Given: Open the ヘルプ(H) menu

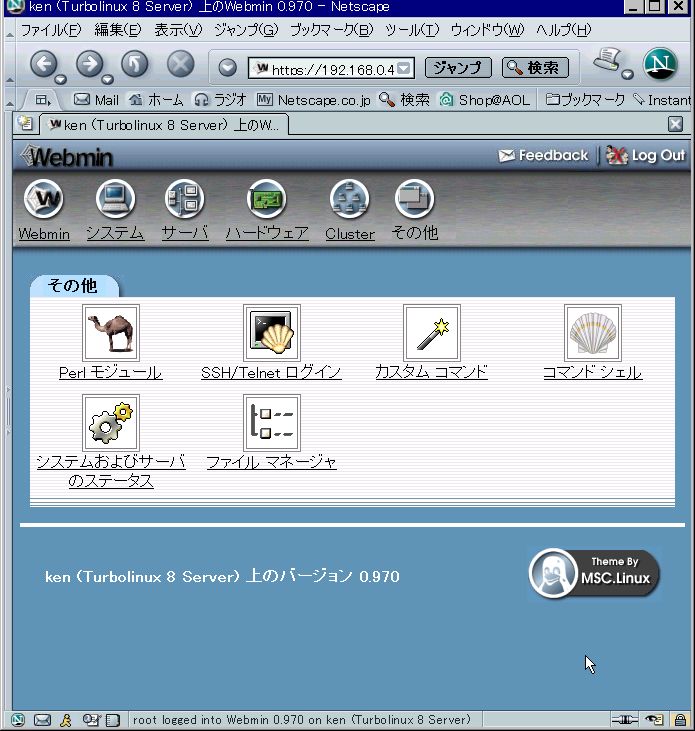Looking at the screenshot, I should click(x=564, y=30).
